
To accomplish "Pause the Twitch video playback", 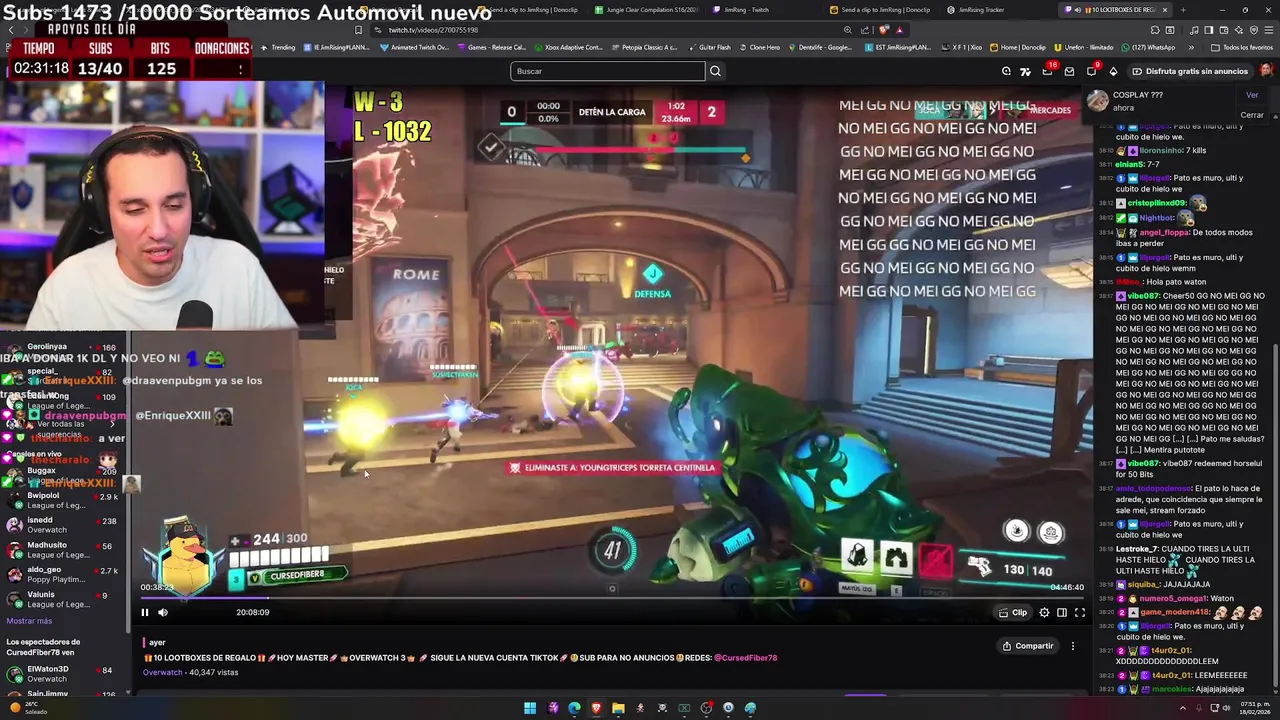I will coord(144,612).
